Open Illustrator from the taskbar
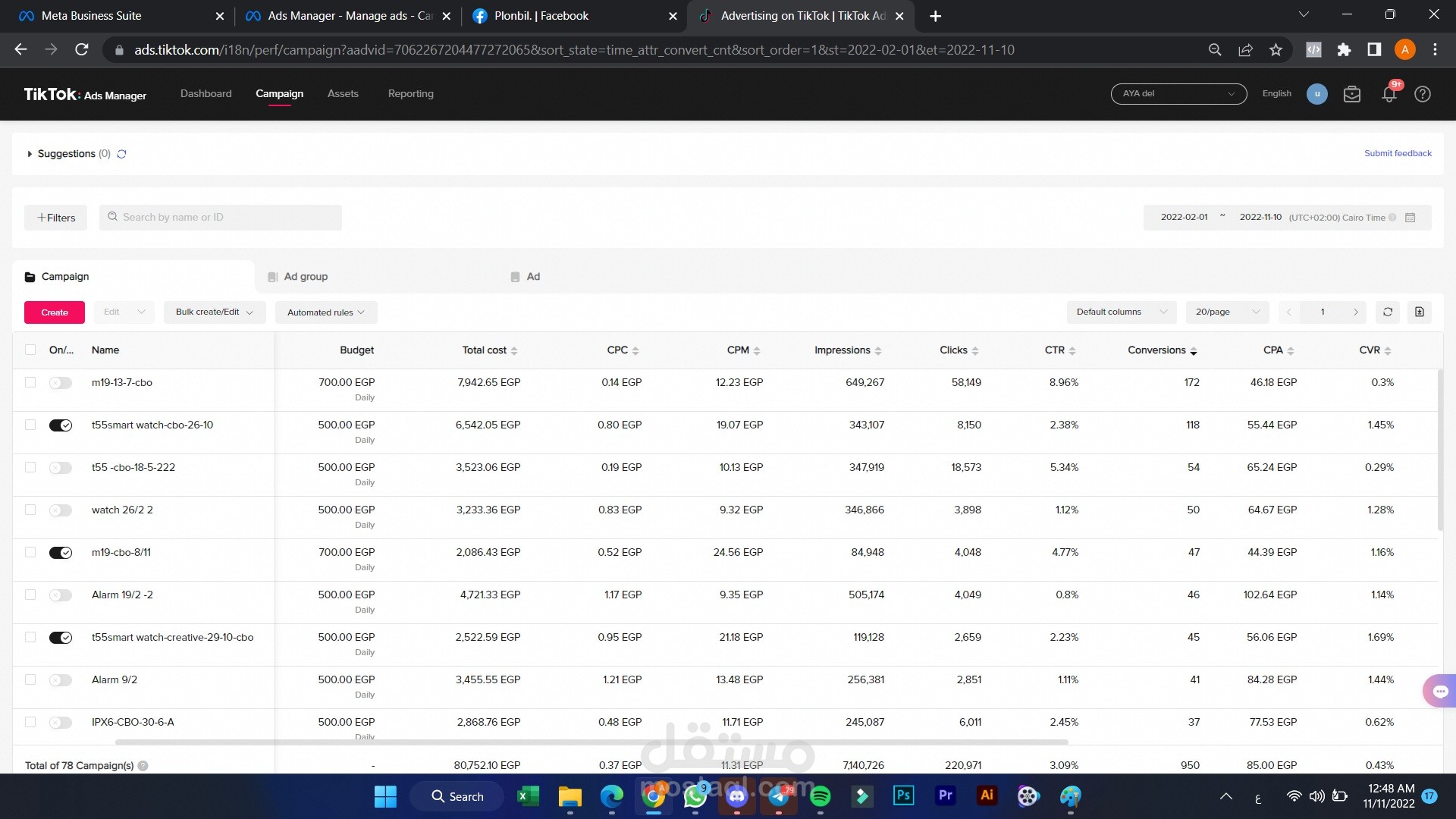 [x=987, y=796]
